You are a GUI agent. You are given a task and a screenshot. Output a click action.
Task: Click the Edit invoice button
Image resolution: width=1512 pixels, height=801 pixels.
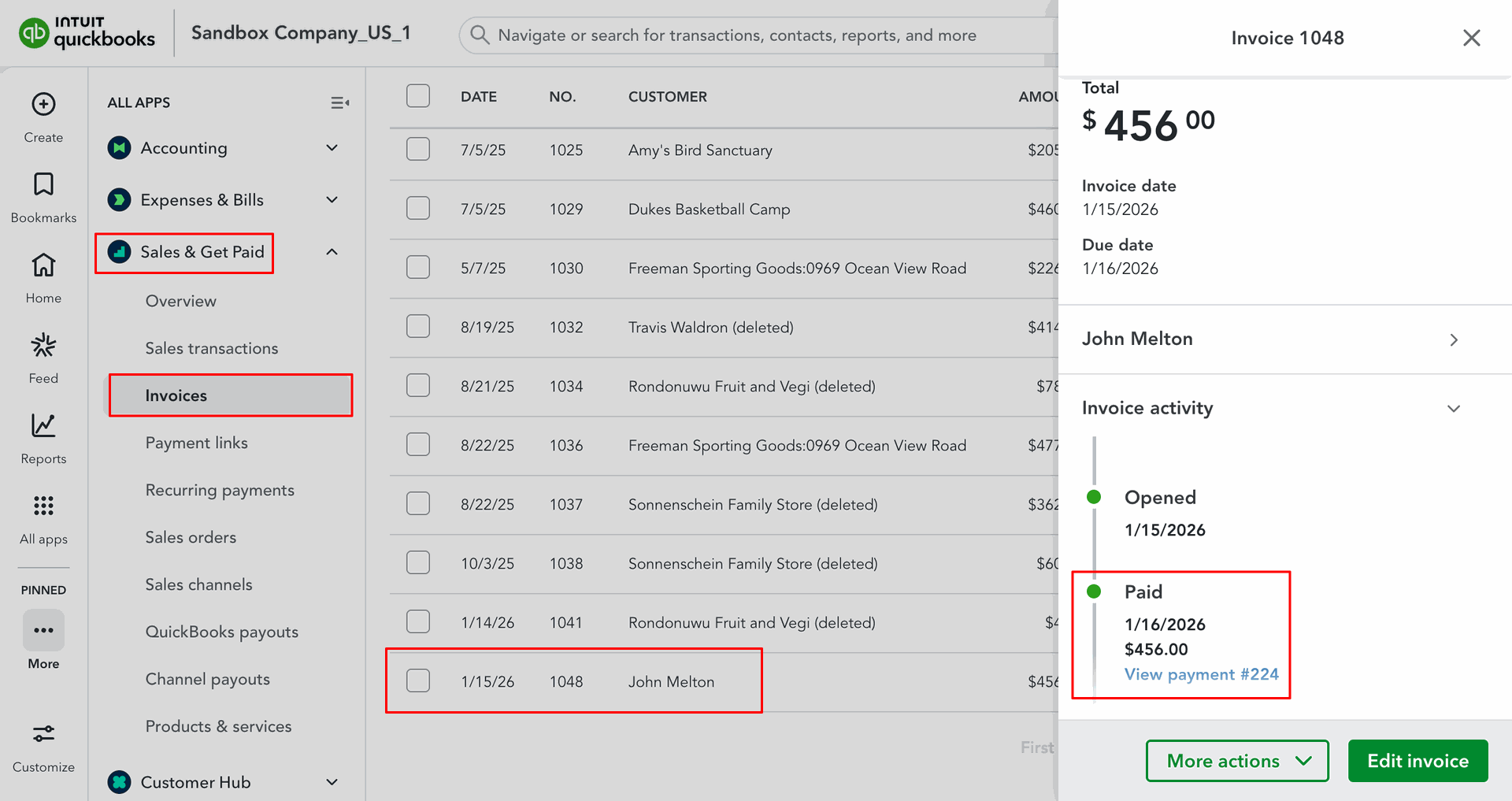(1417, 761)
